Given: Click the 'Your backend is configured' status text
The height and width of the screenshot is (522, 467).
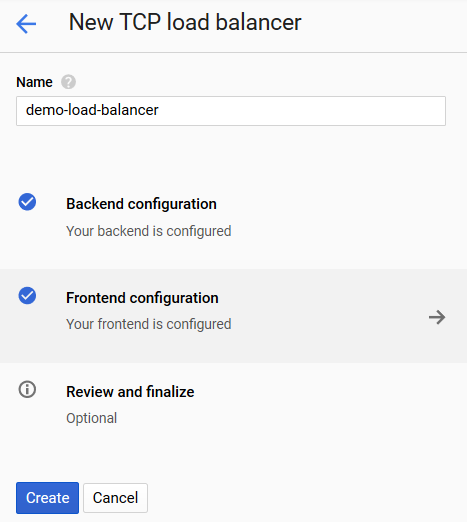Looking at the screenshot, I should coord(149,231).
